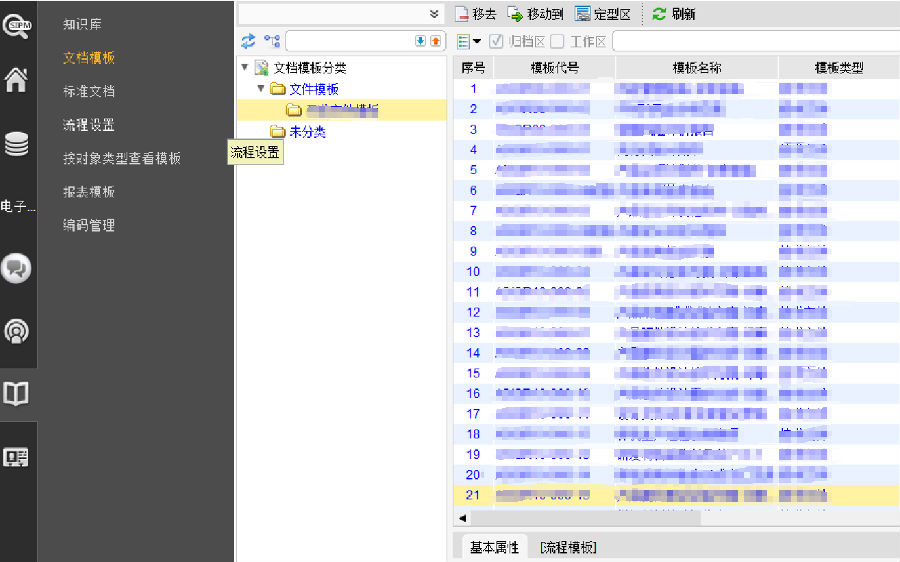Image resolution: width=900 pixels, height=562 pixels.
Task: Open the database stack icon
Action: pos(16,144)
